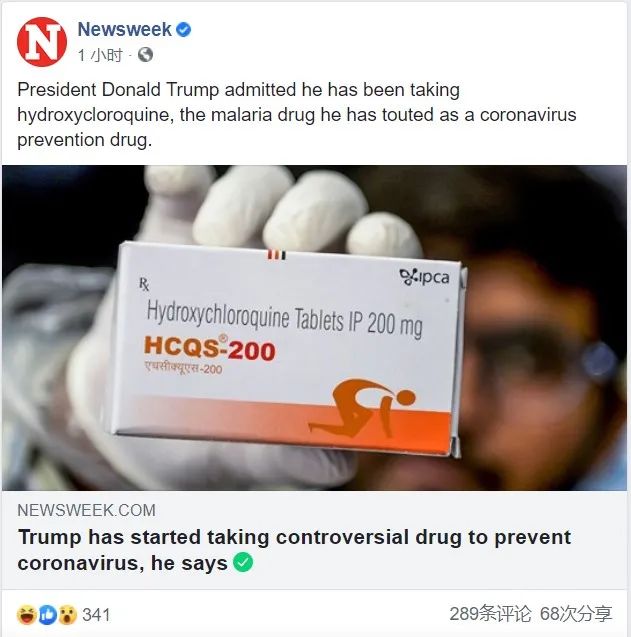Click the blue Like thumbs-up reaction icon
Screen dimensions: 631x637
(47, 615)
